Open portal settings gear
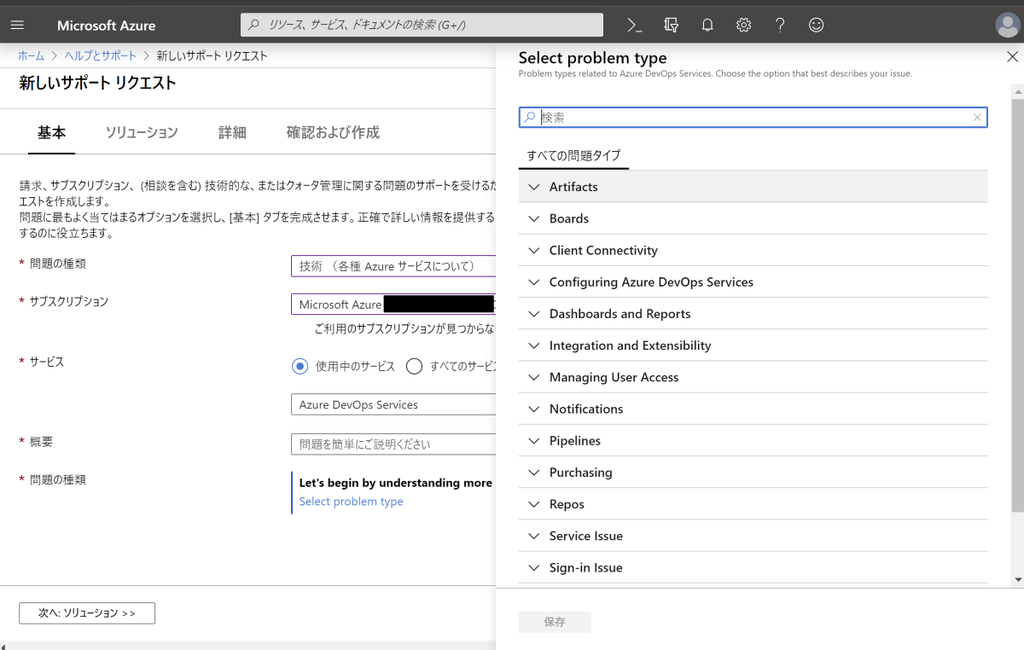 tap(743, 25)
